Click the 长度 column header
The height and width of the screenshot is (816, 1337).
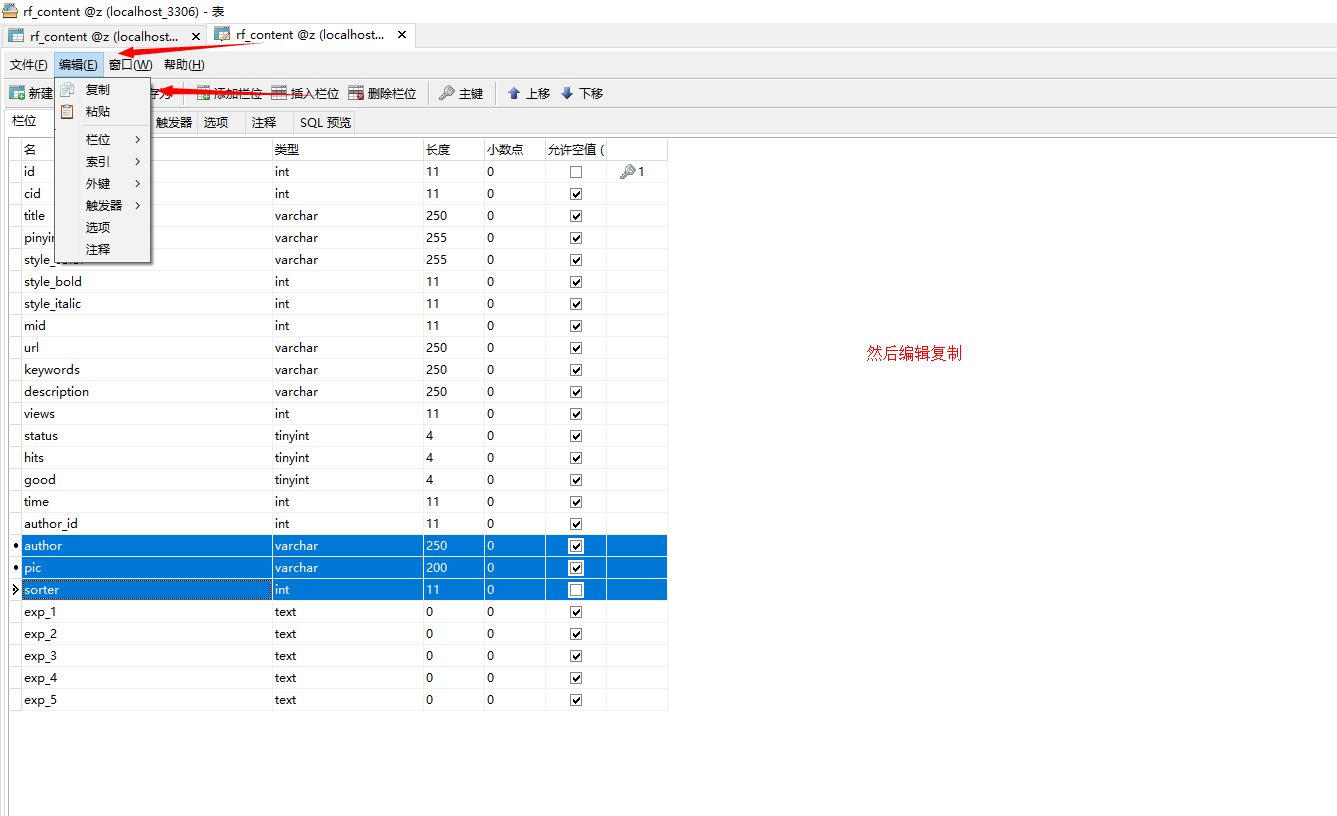coord(453,150)
